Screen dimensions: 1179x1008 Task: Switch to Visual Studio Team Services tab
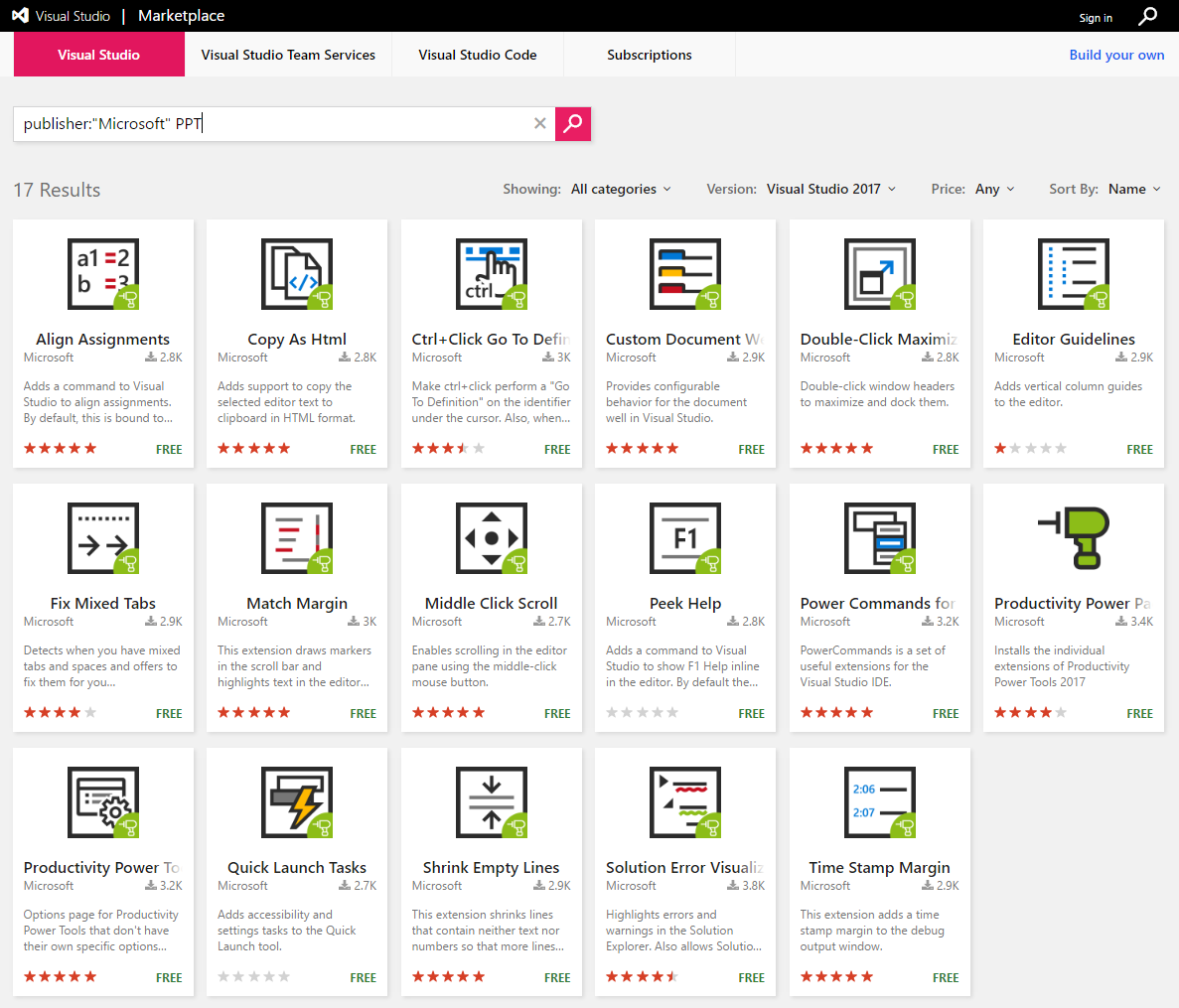pyautogui.click(x=288, y=54)
